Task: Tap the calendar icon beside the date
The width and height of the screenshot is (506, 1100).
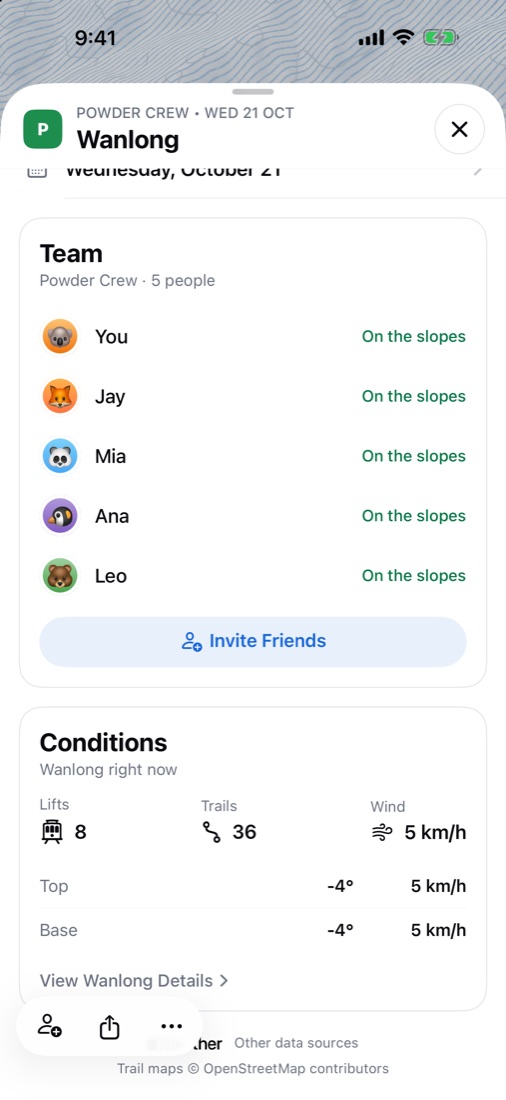Action: pyautogui.click(x=37, y=171)
